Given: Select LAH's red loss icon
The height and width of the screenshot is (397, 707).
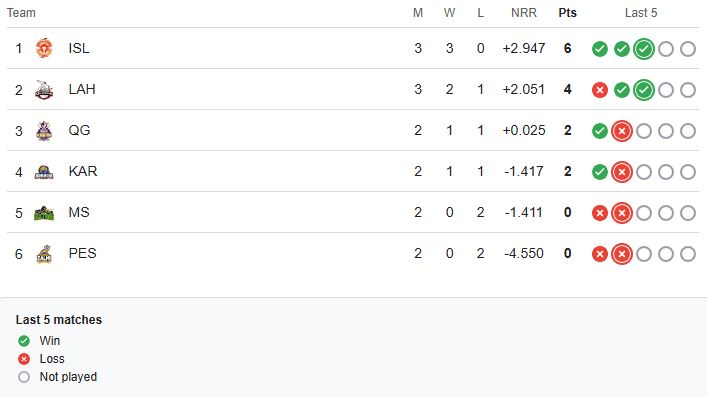Looking at the screenshot, I should point(600,90).
